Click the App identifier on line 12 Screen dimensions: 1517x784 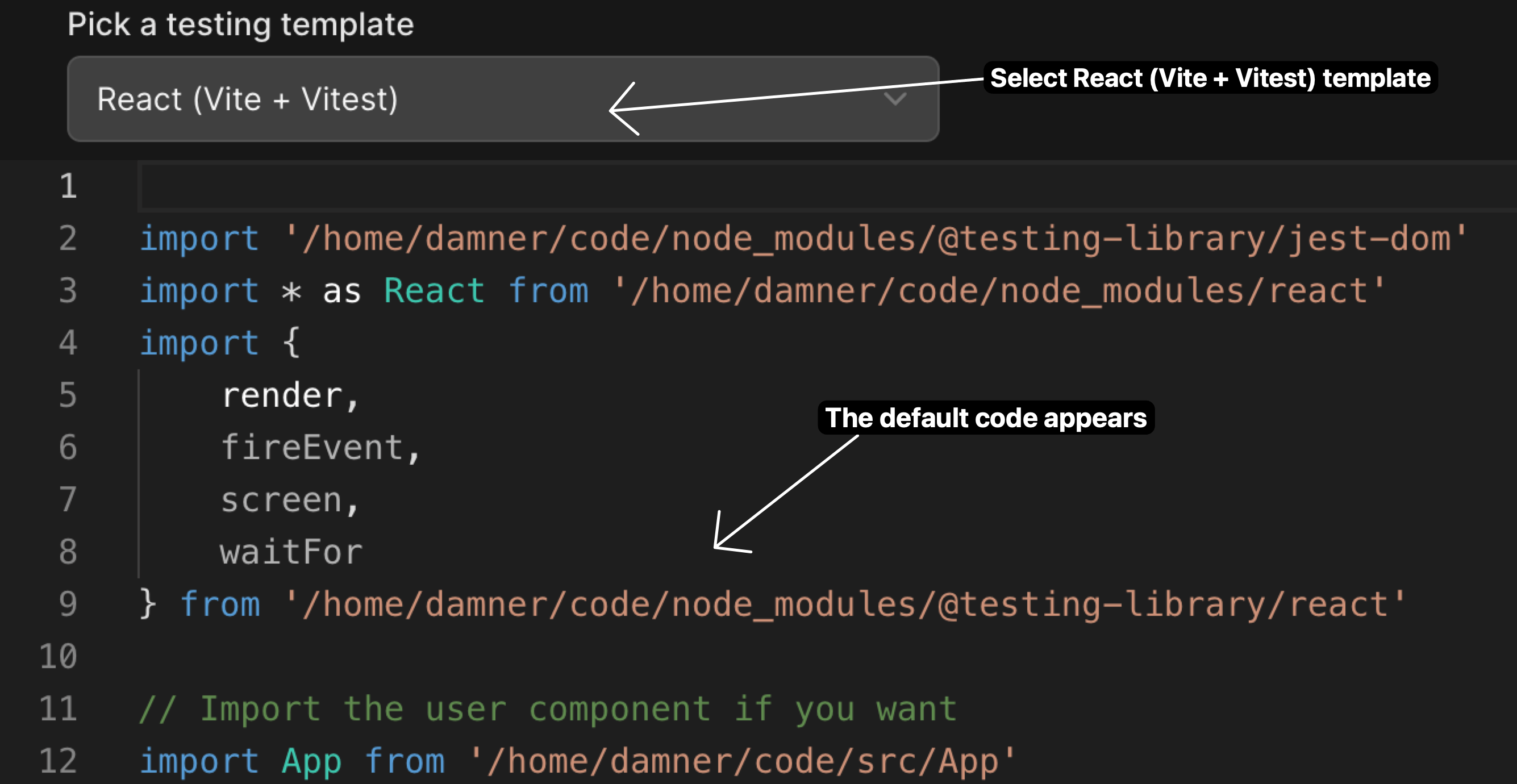coord(311,761)
